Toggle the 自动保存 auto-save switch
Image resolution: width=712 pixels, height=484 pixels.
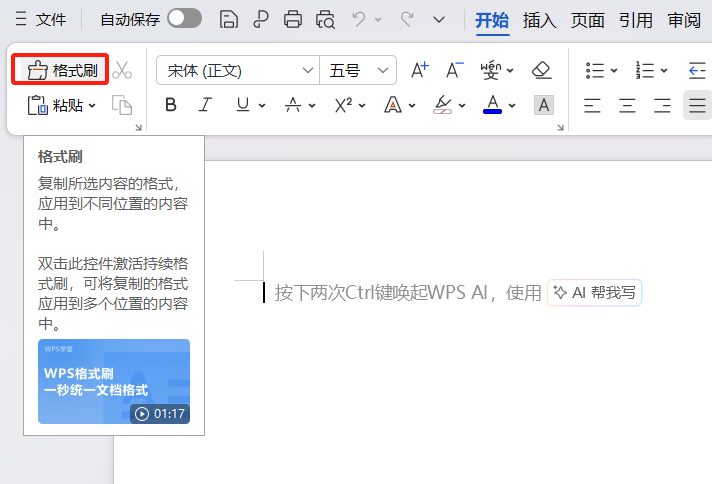[x=184, y=19]
